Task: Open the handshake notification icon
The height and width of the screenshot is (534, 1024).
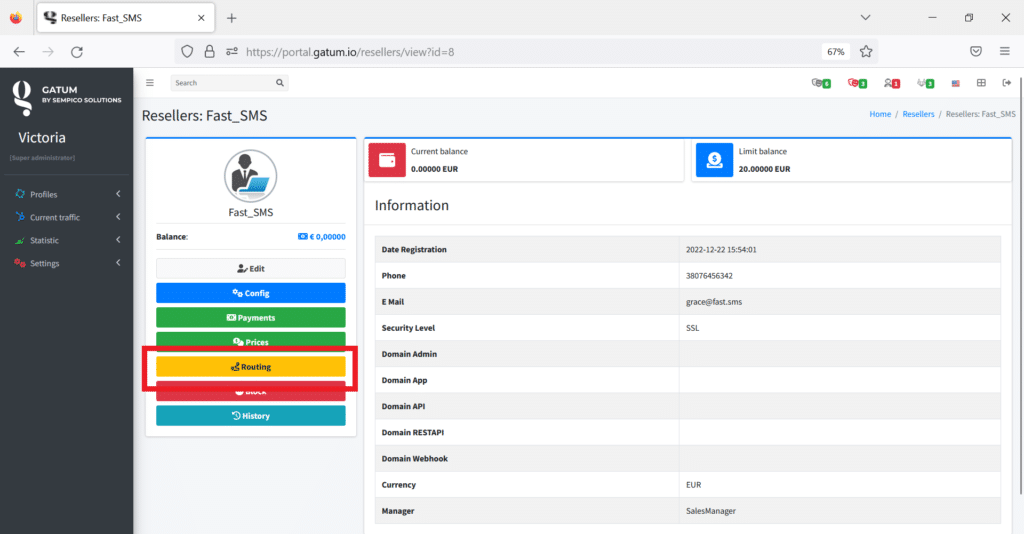Action: (x=925, y=83)
